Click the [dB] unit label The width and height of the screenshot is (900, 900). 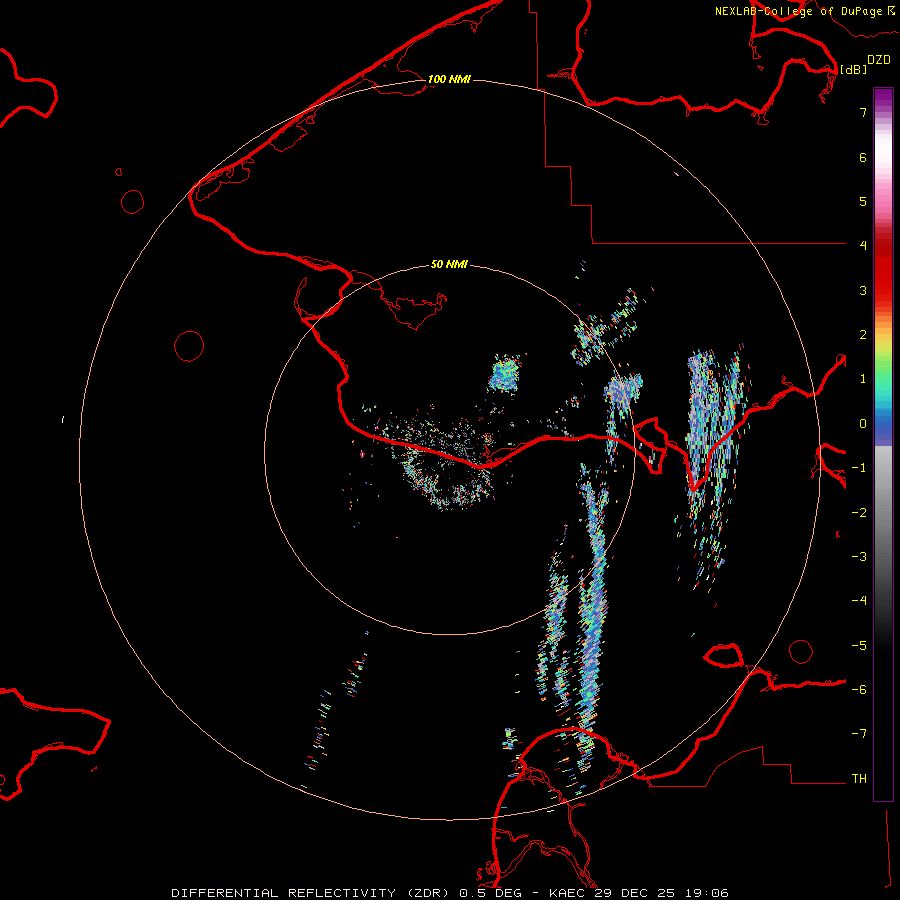coord(854,69)
